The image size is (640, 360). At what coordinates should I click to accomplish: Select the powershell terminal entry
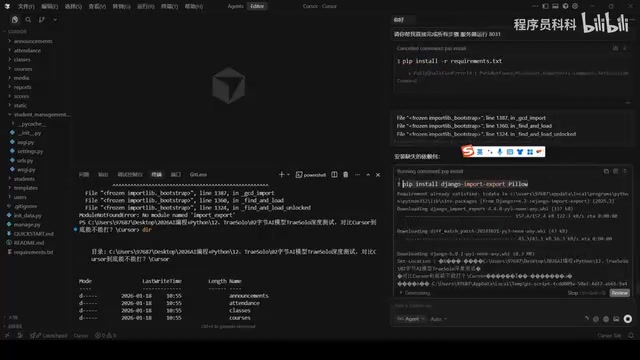[311, 175]
